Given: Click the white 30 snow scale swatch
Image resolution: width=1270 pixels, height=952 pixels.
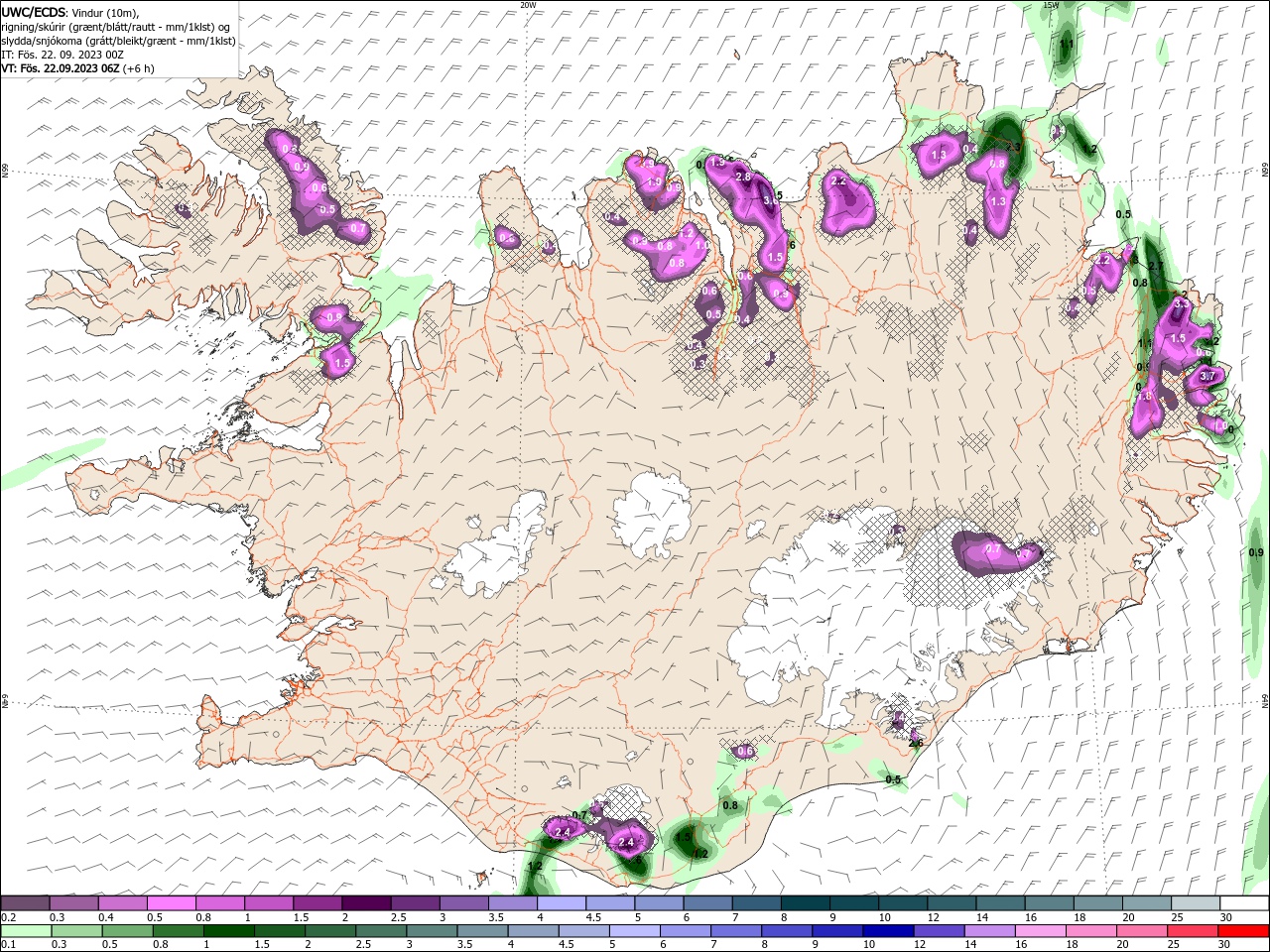Looking at the screenshot, I should click(1244, 903).
